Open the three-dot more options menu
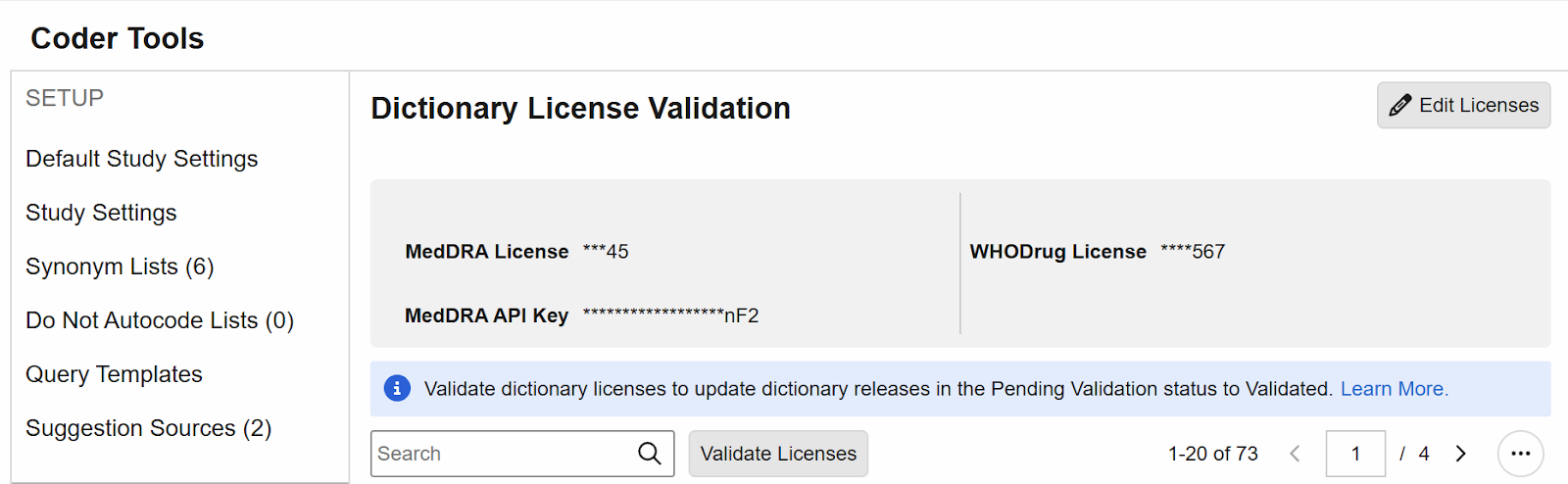The height and width of the screenshot is (484, 1568). (x=1520, y=454)
